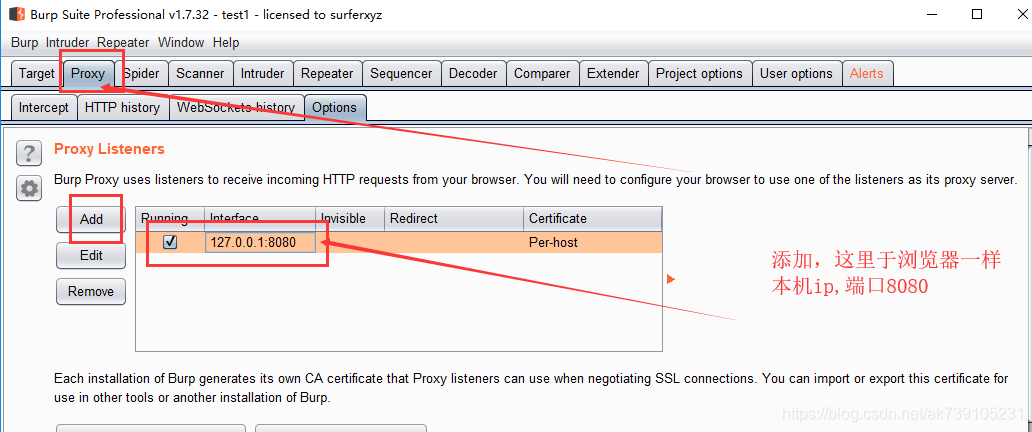Open the Window menu
The width and height of the screenshot is (1032, 432).
coord(181,42)
